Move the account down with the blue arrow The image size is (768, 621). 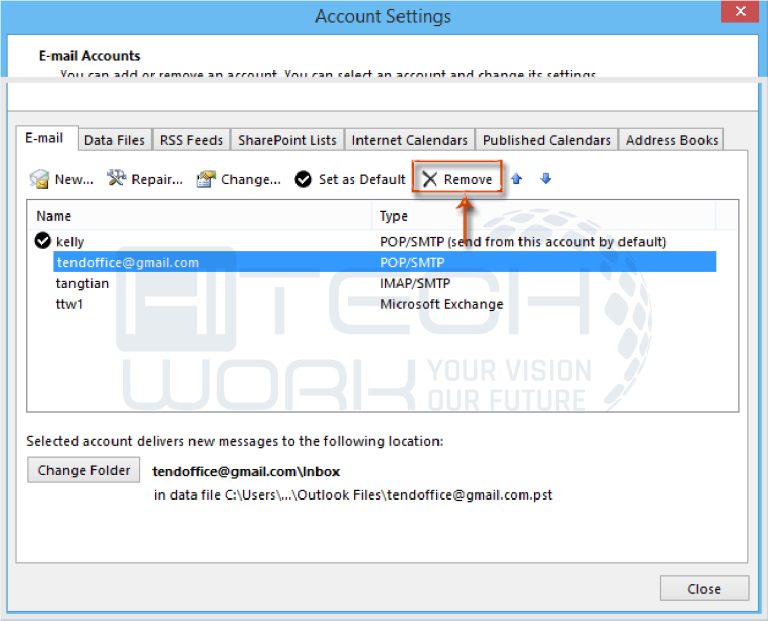point(546,179)
